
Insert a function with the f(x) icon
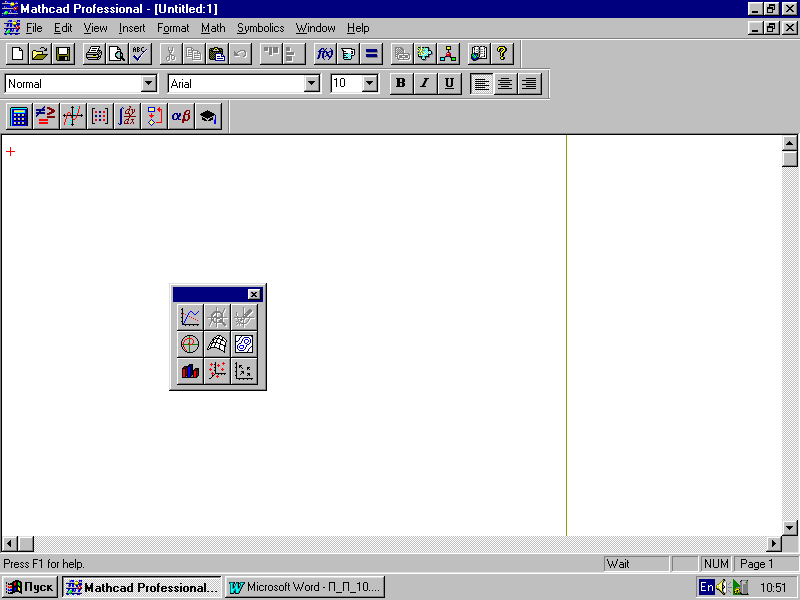pos(325,54)
